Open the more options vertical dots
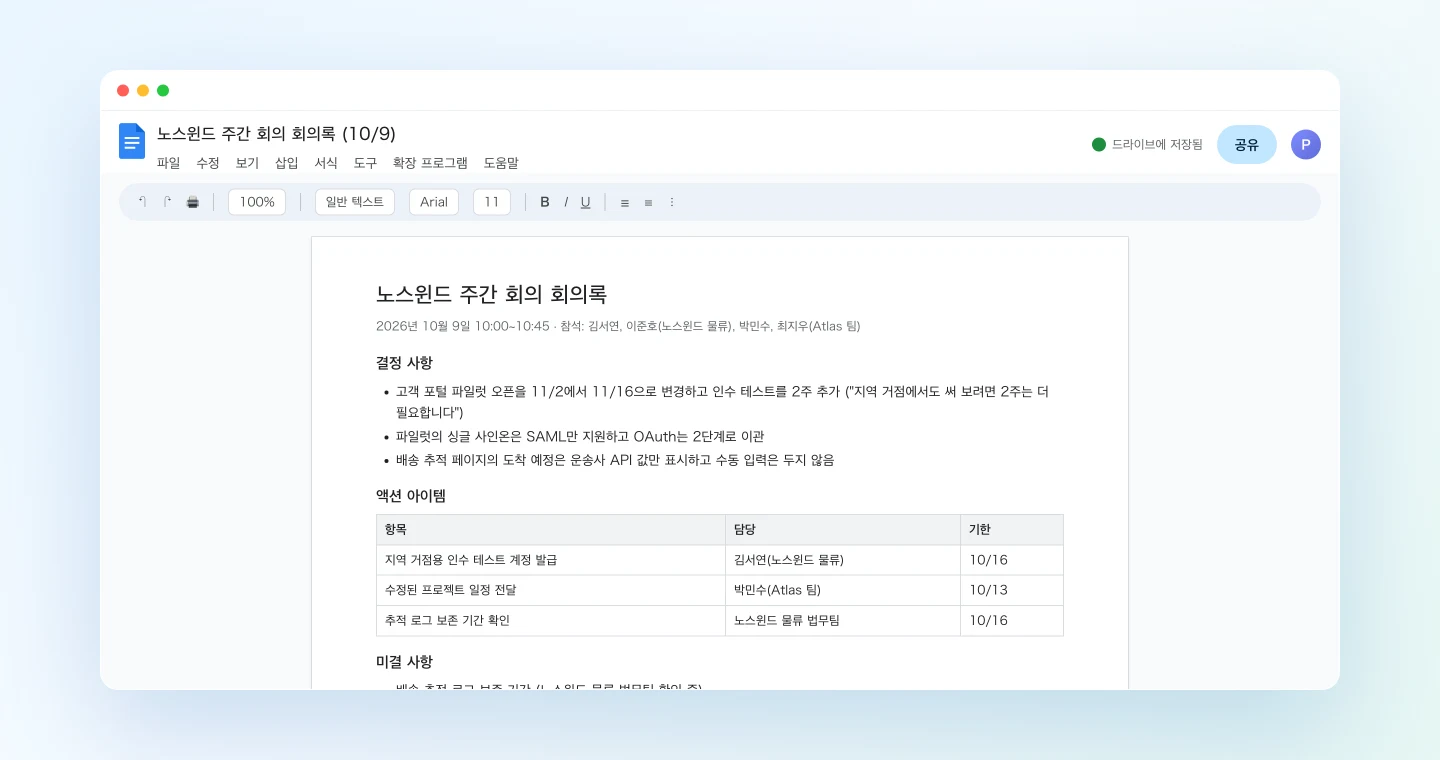The width and height of the screenshot is (1440, 760). (x=672, y=202)
